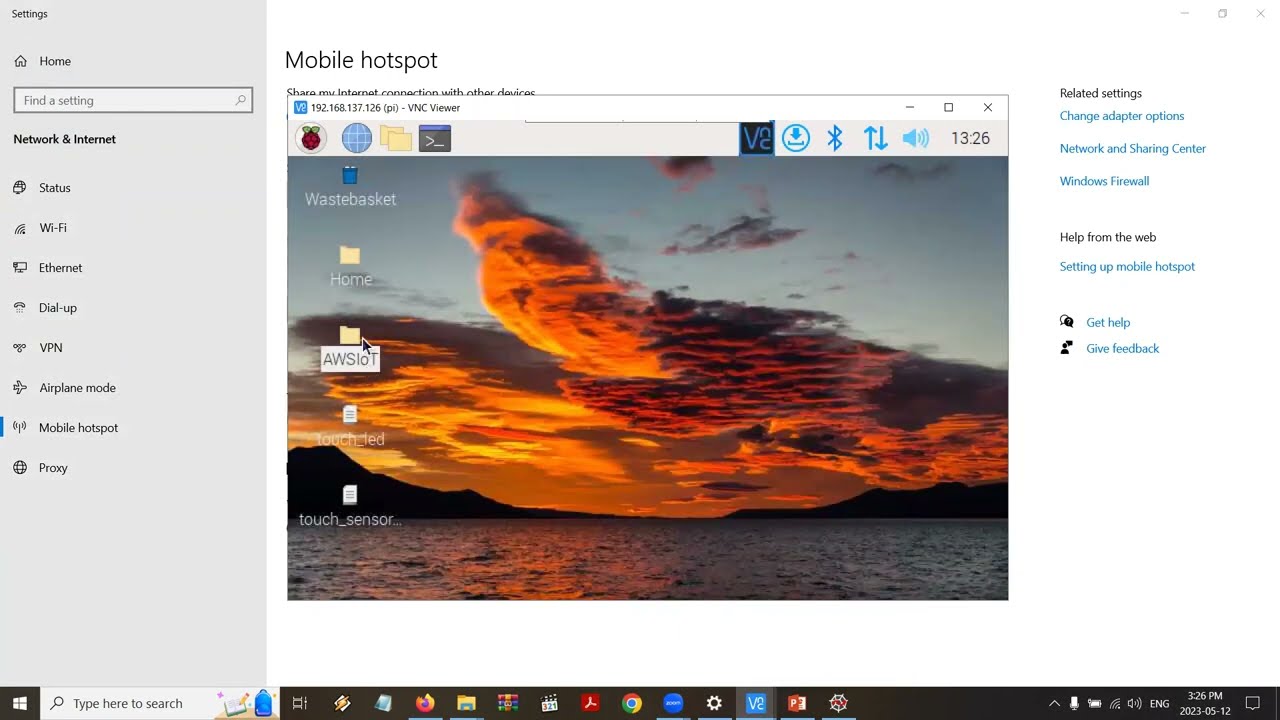
Task: Open the File Manager in the Pi panel
Action: [396, 138]
